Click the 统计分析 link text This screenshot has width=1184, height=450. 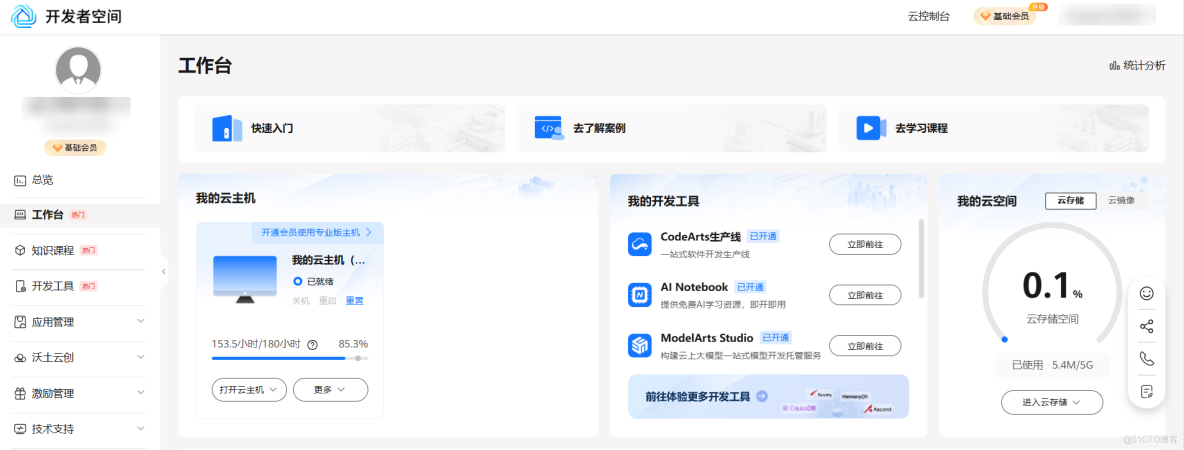pyautogui.click(x=1144, y=66)
